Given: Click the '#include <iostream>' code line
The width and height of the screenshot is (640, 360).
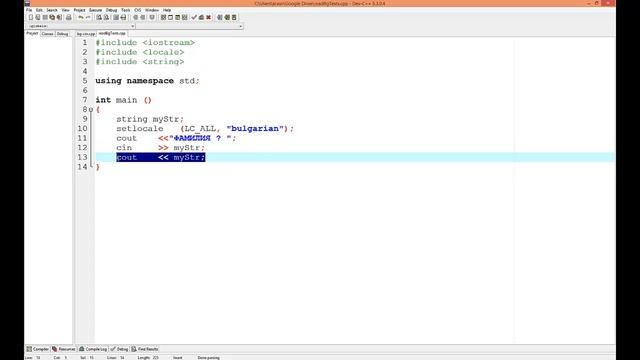Looking at the screenshot, I should [x=145, y=43].
